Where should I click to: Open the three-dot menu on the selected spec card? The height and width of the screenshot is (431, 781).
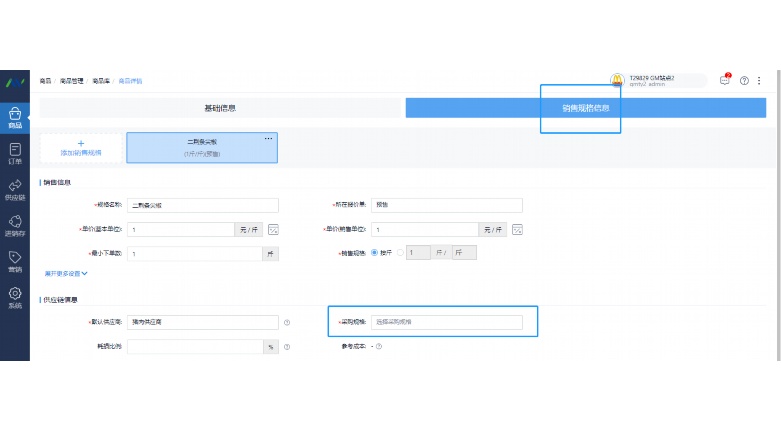(x=268, y=139)
